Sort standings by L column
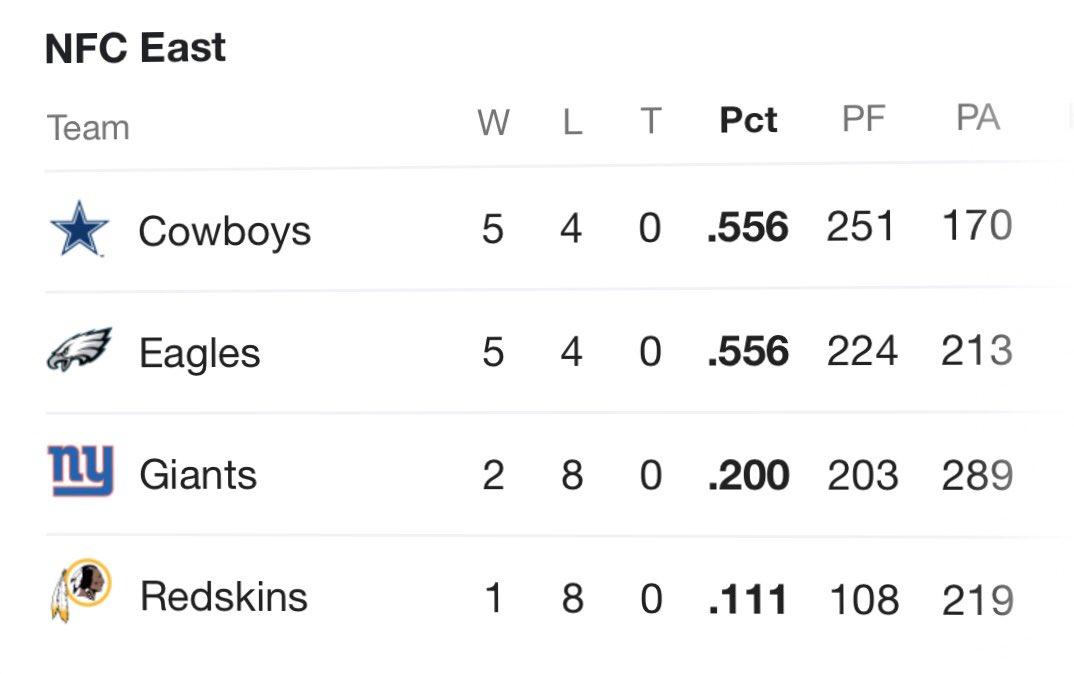The image size is (1074, 674). (572, 122)
